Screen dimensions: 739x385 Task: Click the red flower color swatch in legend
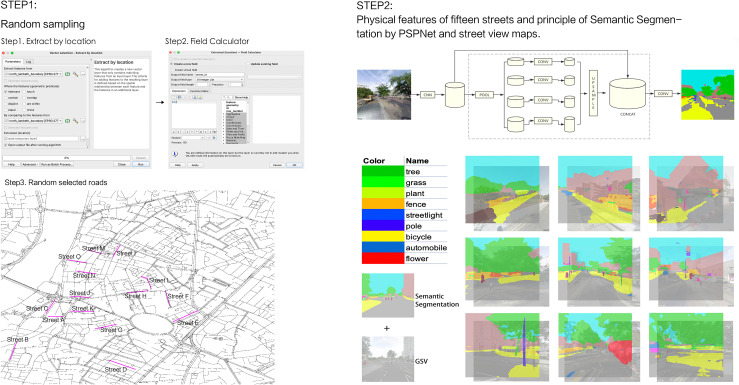tap(382, 258)
